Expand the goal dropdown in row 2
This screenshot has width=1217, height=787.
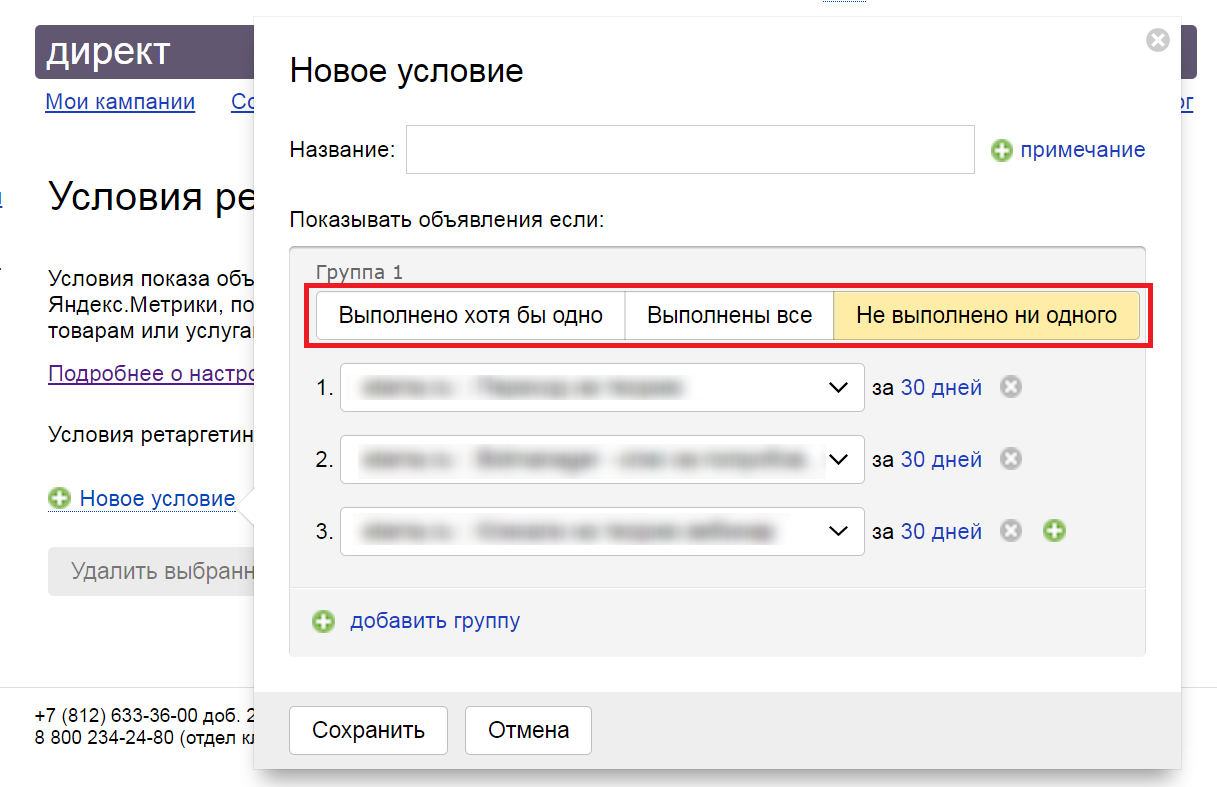(602, 459)
